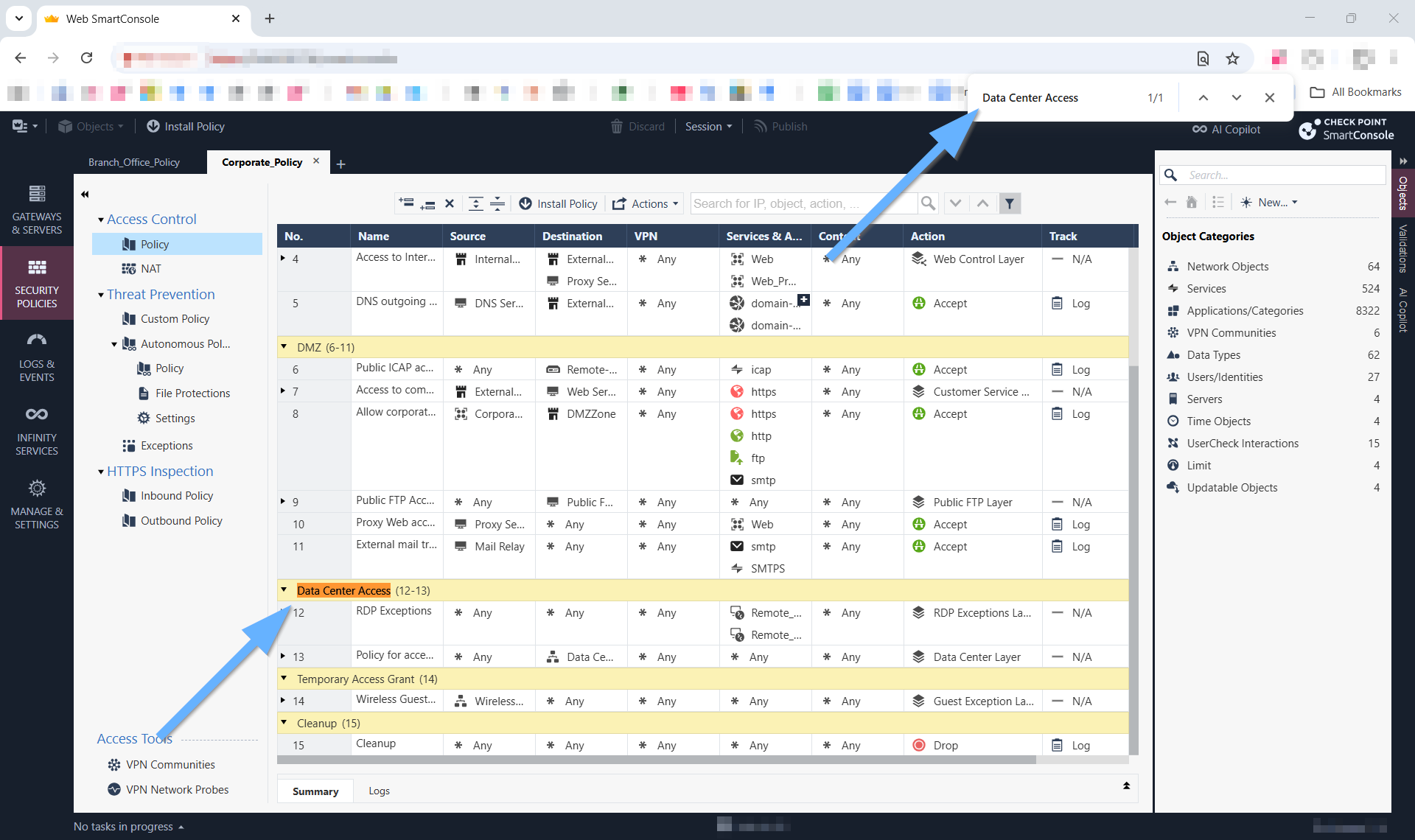Open the Actions dropdown menu

pos(646,203)
